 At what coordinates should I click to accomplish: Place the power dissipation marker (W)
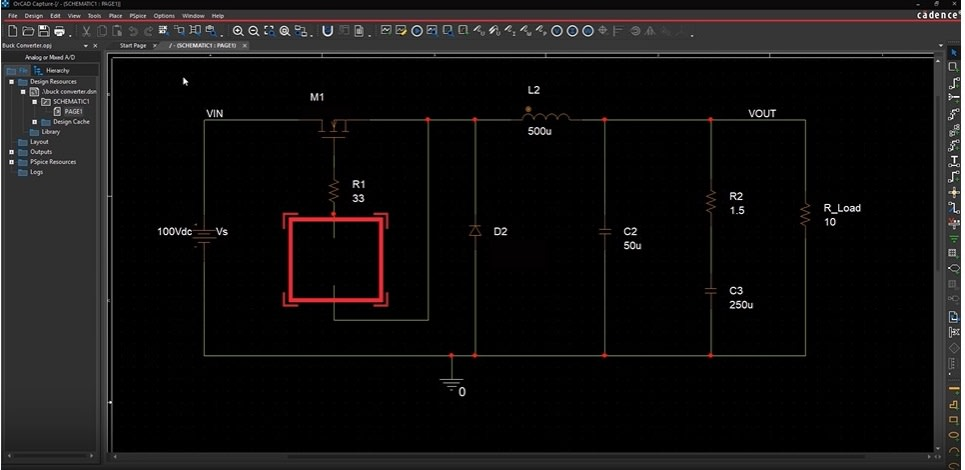[526, 30]
